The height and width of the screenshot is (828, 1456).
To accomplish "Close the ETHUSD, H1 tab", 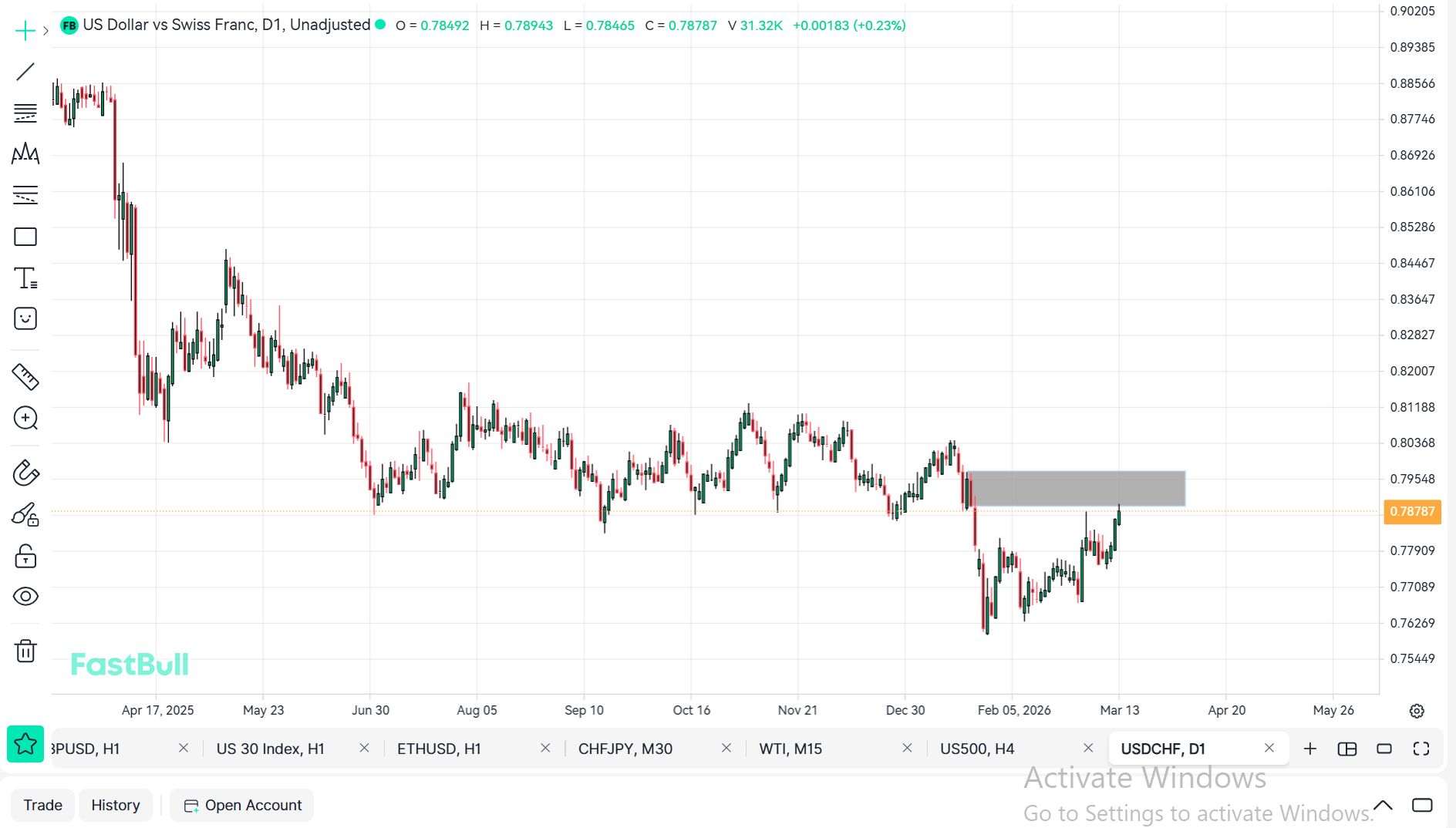I will (x=545, y=749).
